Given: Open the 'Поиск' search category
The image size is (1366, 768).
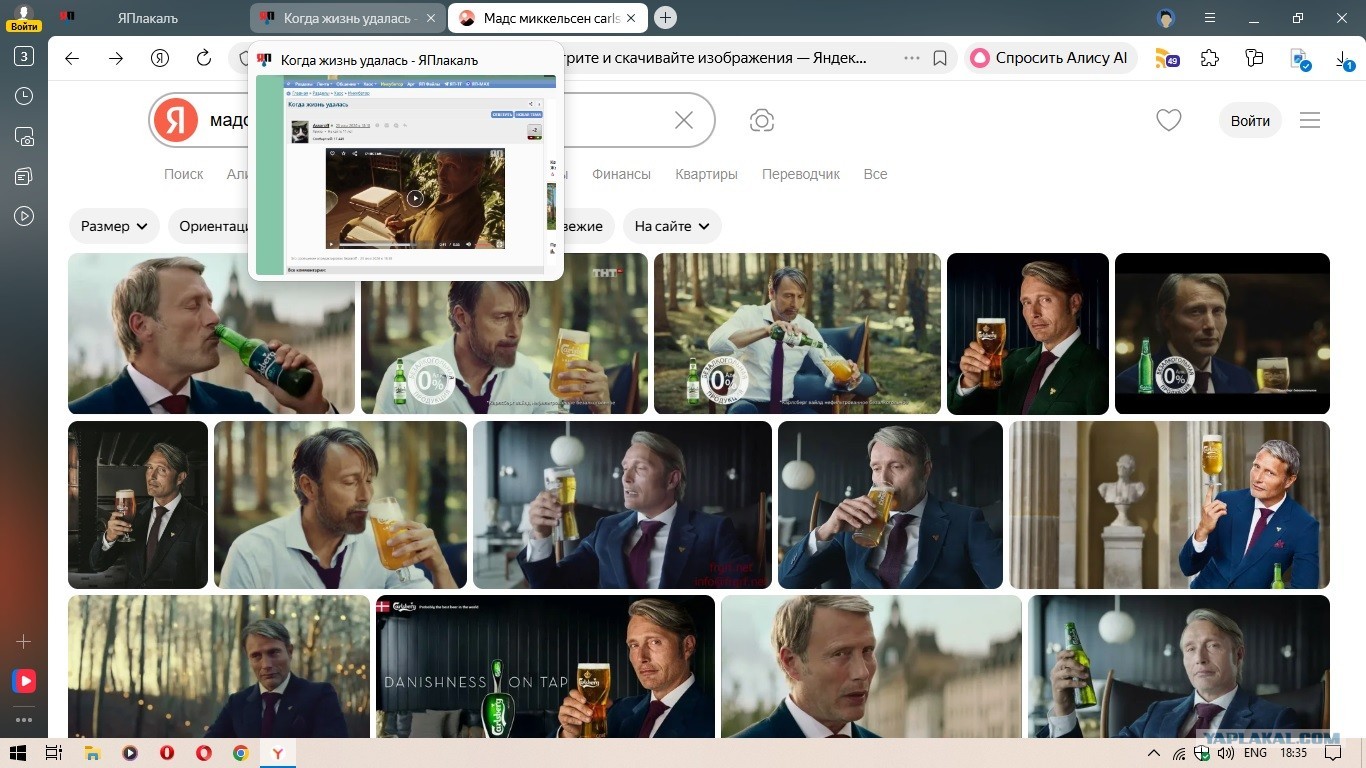Looking at the screenshot, I should [184, 174].
